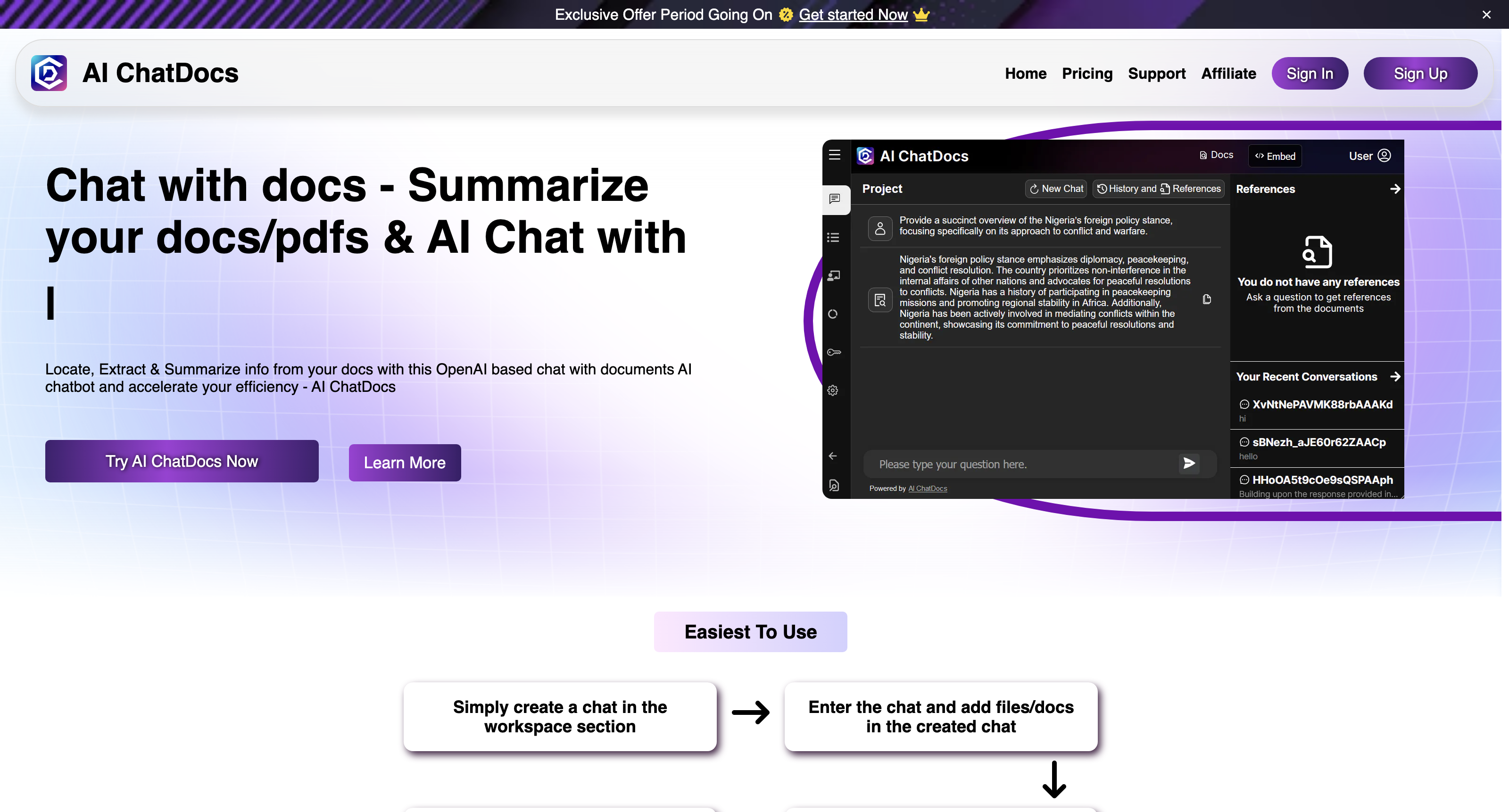Close the exclusive offer banner
Image resolution: width=1509 pixels, height=812 pixels.
tap(1486, 15)
